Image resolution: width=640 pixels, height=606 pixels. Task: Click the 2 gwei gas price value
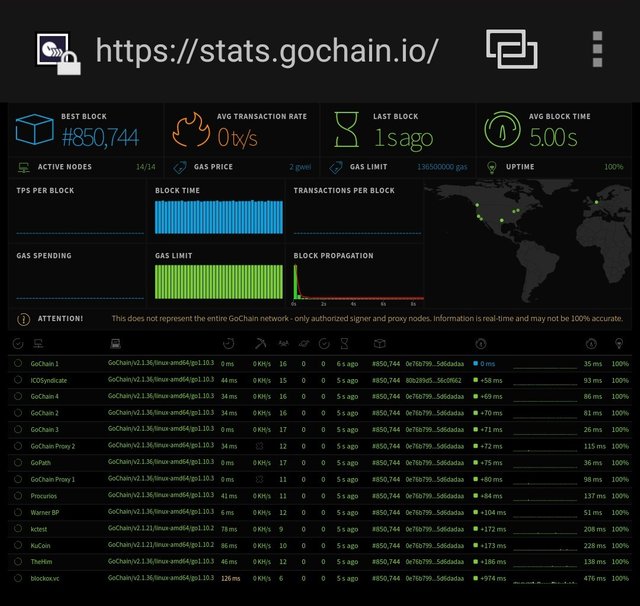[x=300, y=167]
